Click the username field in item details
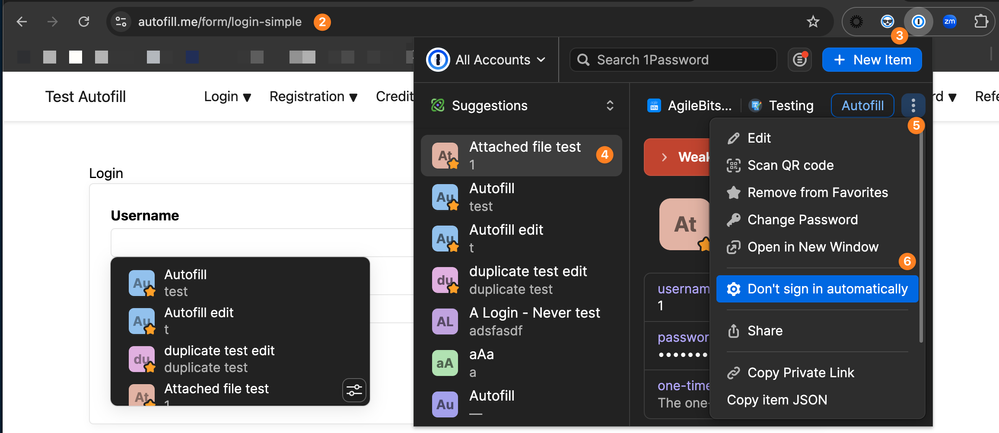 (677, 297)
